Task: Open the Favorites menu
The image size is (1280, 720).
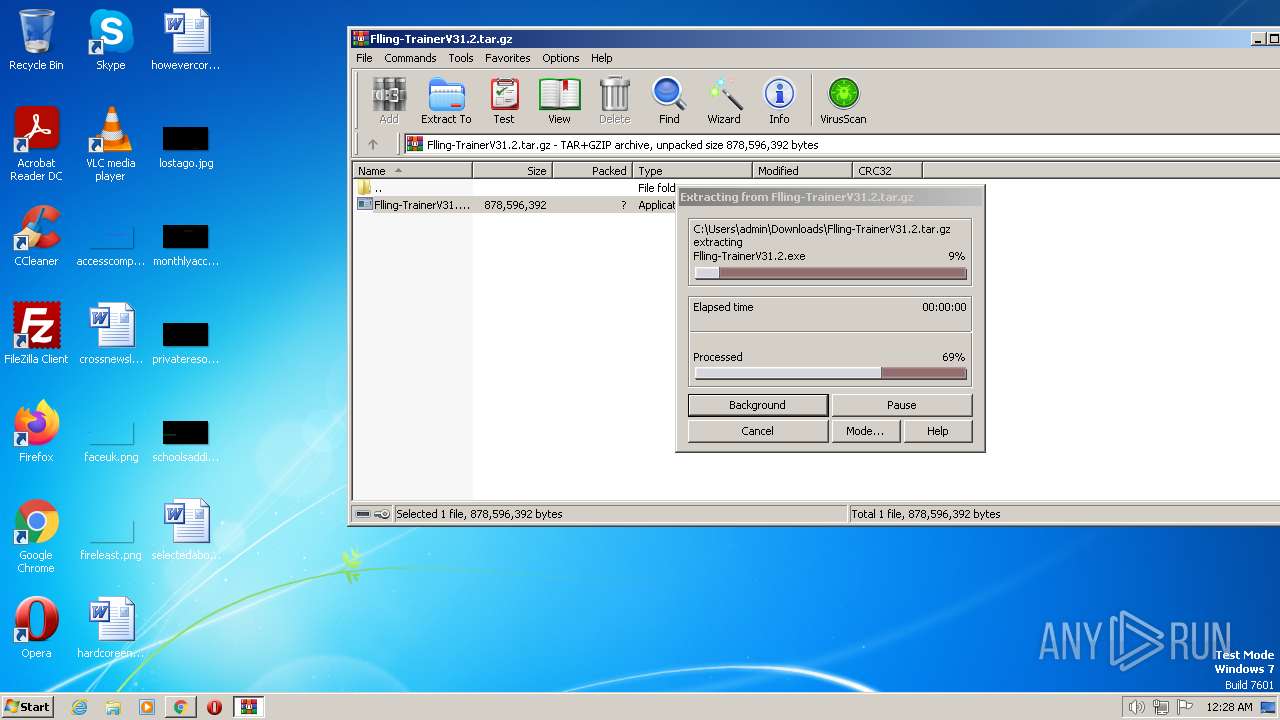Action: (507, 58)
